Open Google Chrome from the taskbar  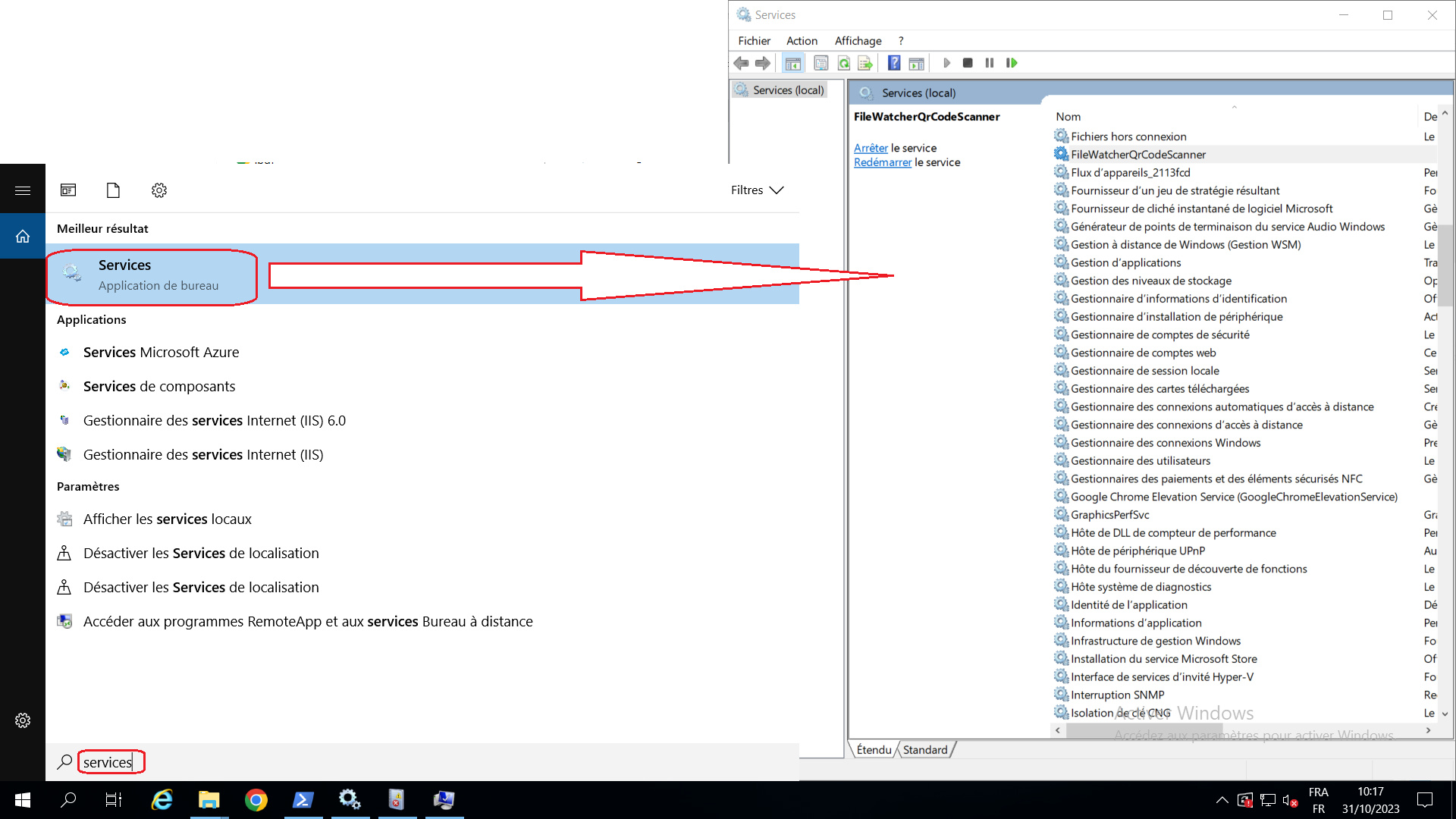point(256,800)
